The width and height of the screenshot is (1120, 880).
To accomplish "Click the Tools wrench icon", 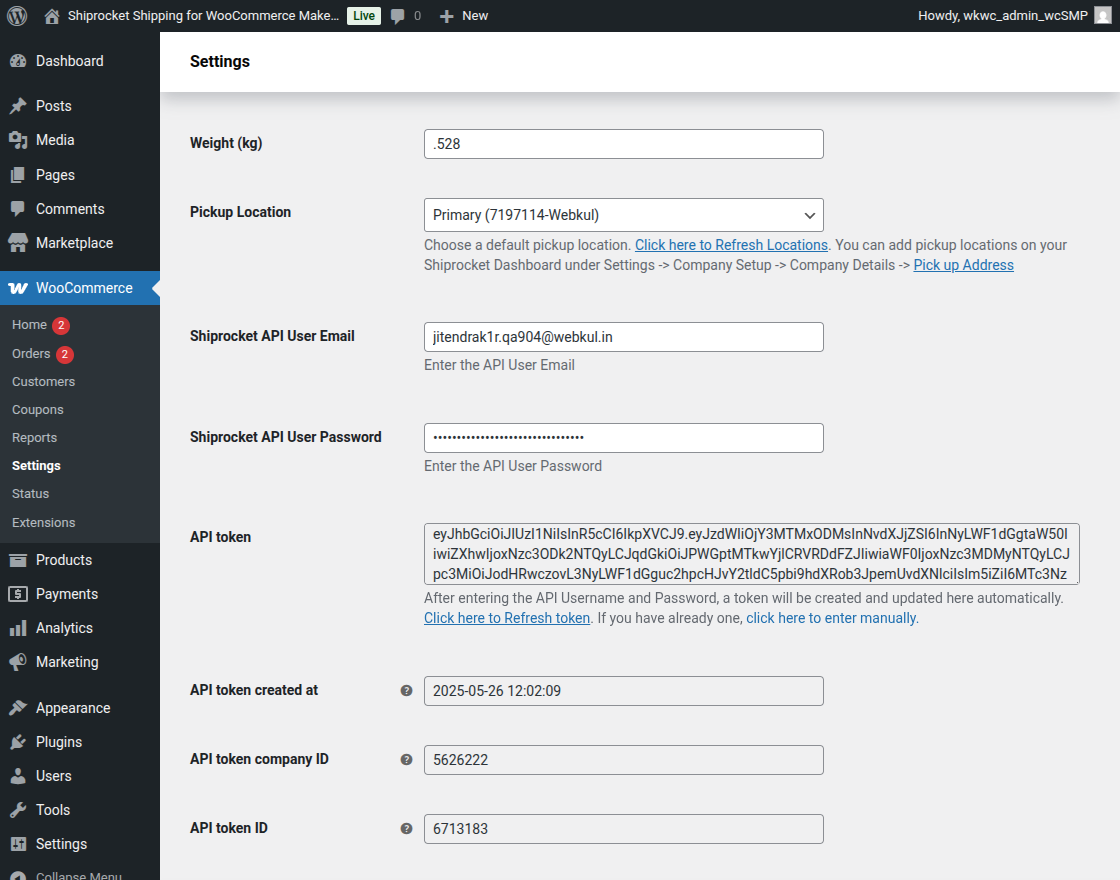I will pyautogui.click(x=18, y=810).
